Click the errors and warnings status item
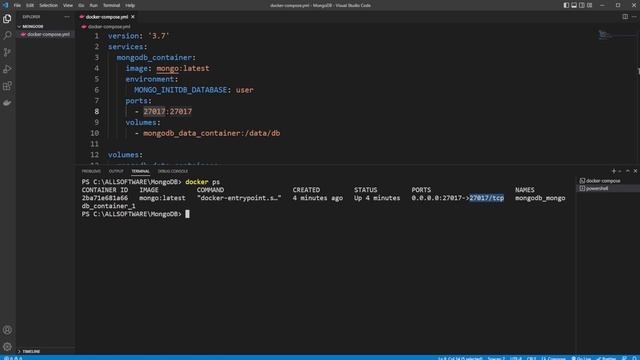 [13, 358]
